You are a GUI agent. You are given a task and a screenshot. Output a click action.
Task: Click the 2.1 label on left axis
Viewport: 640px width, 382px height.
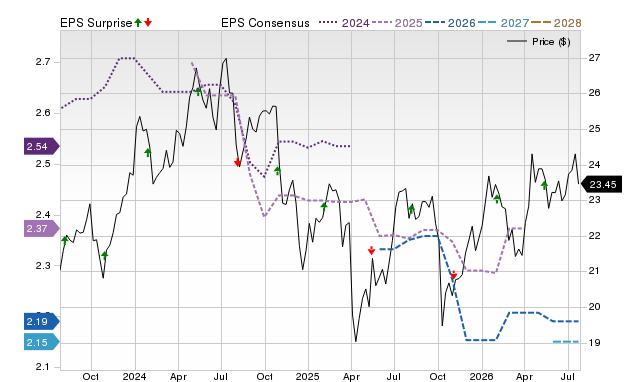[x=42, y=367]
